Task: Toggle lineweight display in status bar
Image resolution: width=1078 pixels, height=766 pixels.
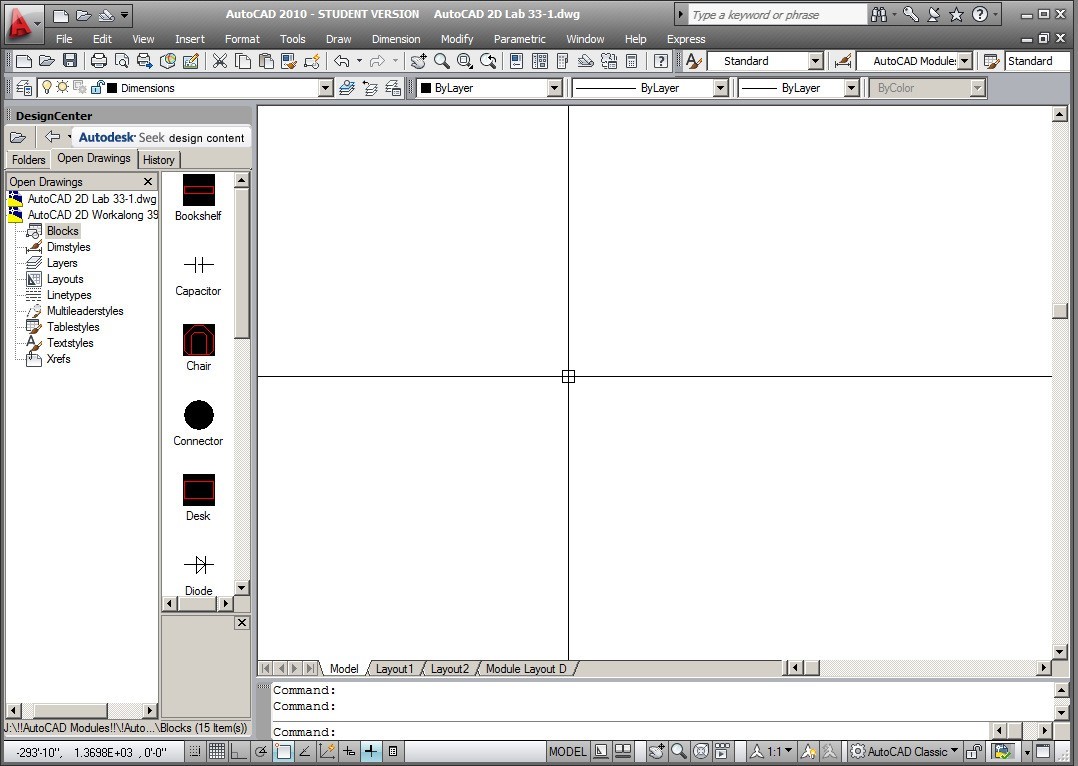Action: coord(371,751)
